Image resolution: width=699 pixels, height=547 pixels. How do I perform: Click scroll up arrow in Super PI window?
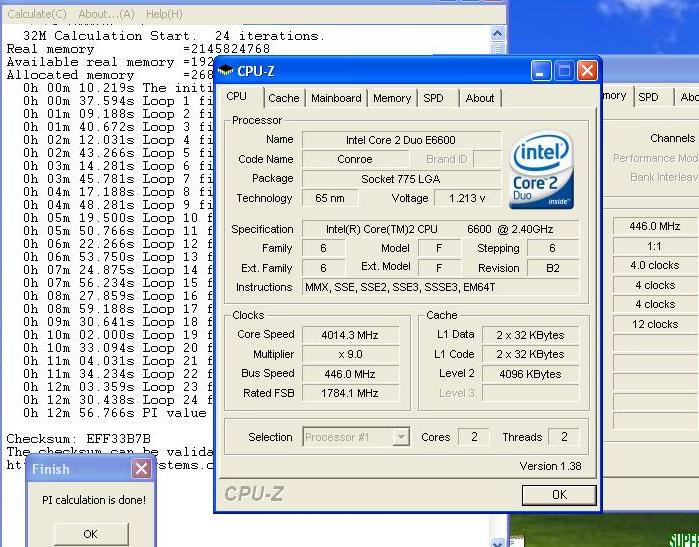click(498, 33)
